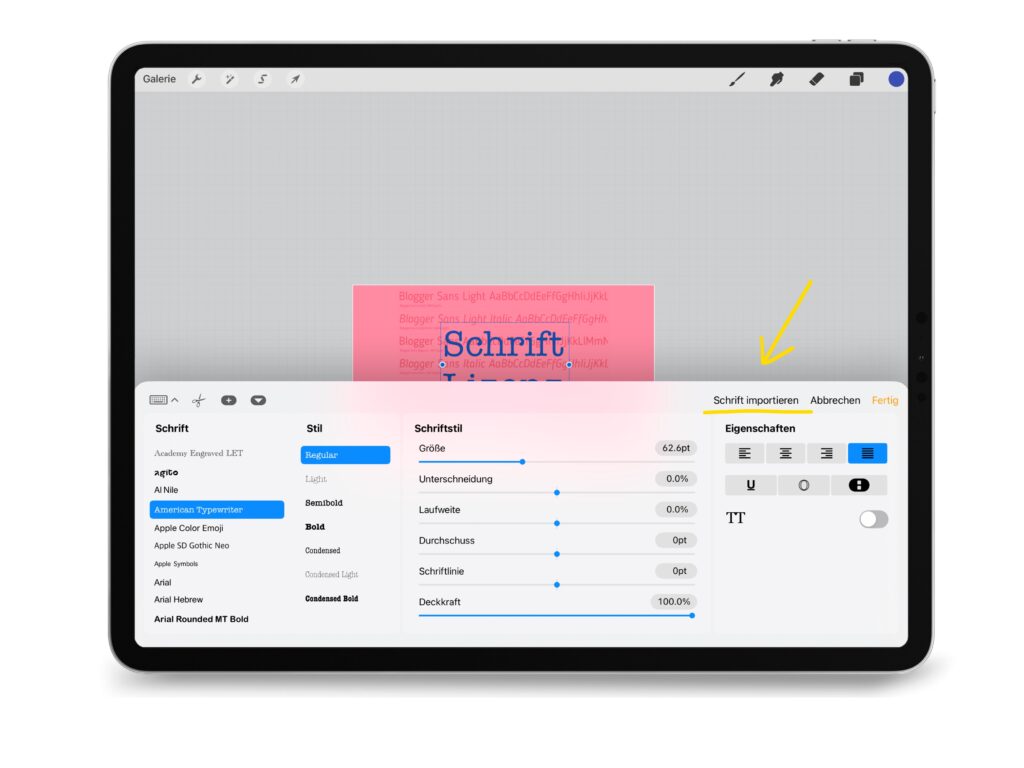Click the scissors cut icon
This screenshot has height=768, width=1024.
pos(198,400)
